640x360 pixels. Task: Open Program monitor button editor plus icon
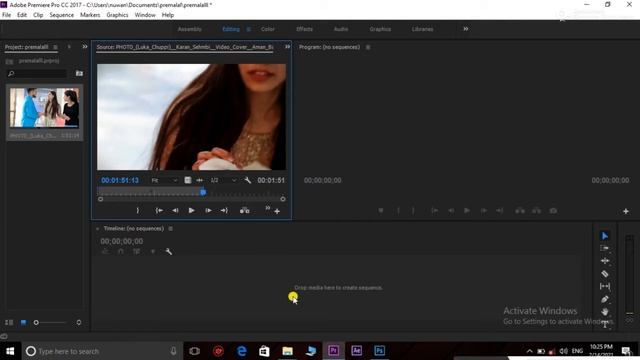(626, 211)
